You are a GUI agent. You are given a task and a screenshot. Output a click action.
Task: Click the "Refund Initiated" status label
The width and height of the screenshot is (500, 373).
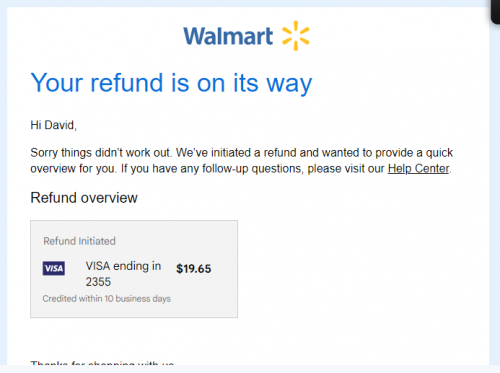click(79, 241)
